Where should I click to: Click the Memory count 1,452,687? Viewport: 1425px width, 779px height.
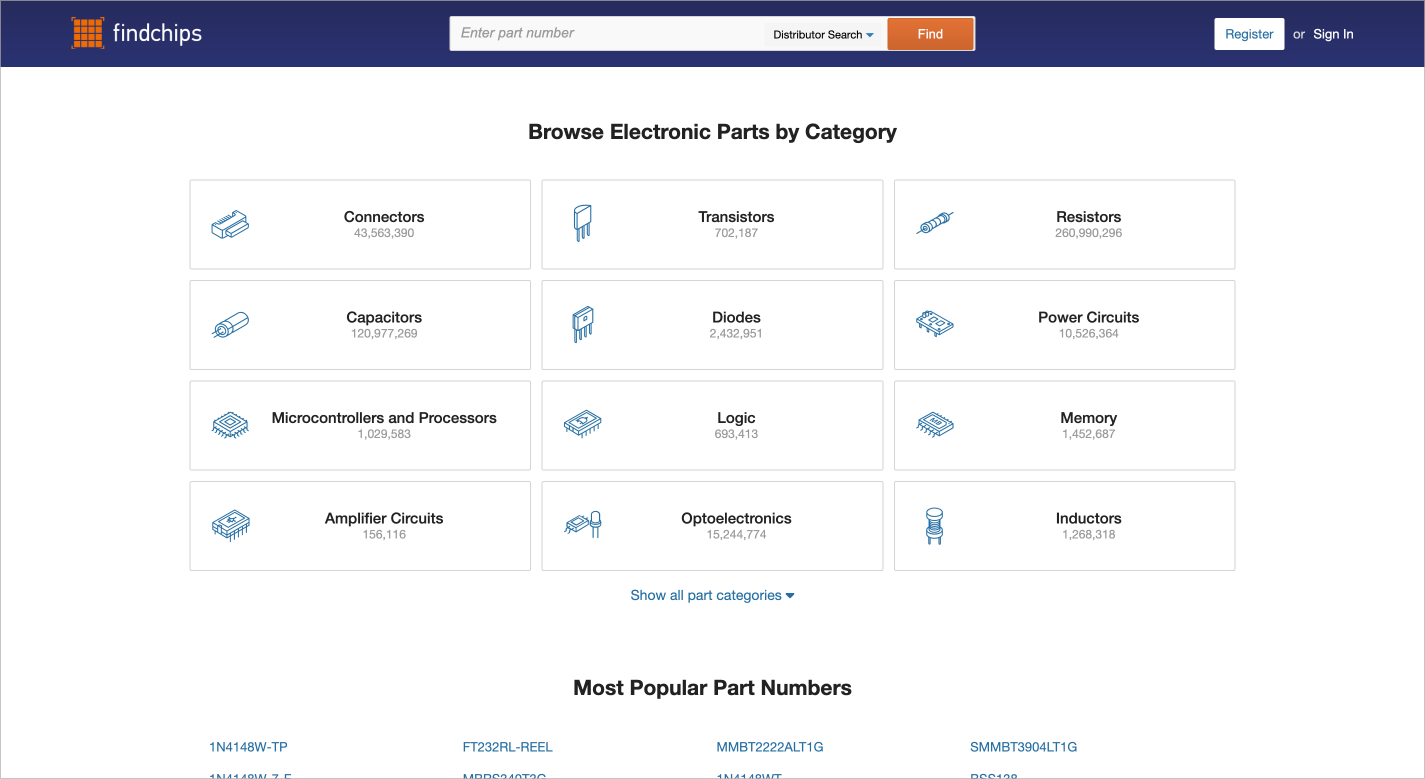click(x=1088, y=434)
